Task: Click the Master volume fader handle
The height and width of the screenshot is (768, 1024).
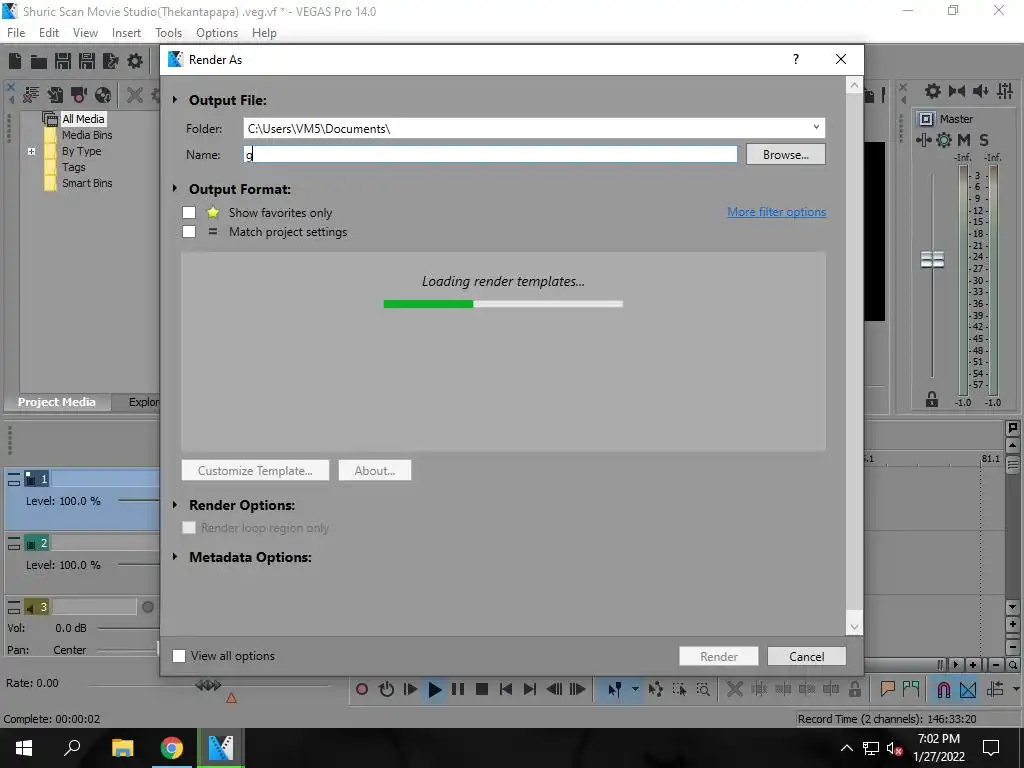Action: (932, 259)
